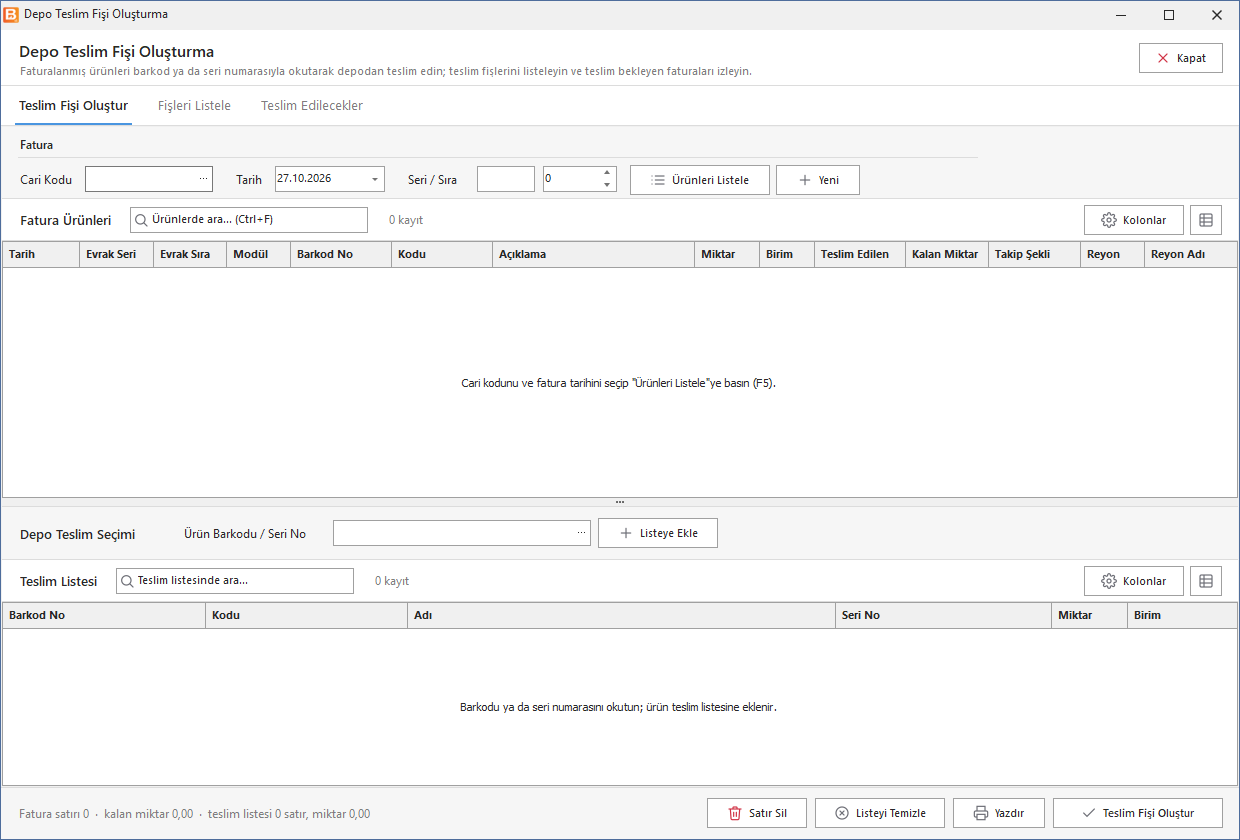Click the Teslim Edilen column header
Viewport: 1240px width, 840px height.
point(860,254)
